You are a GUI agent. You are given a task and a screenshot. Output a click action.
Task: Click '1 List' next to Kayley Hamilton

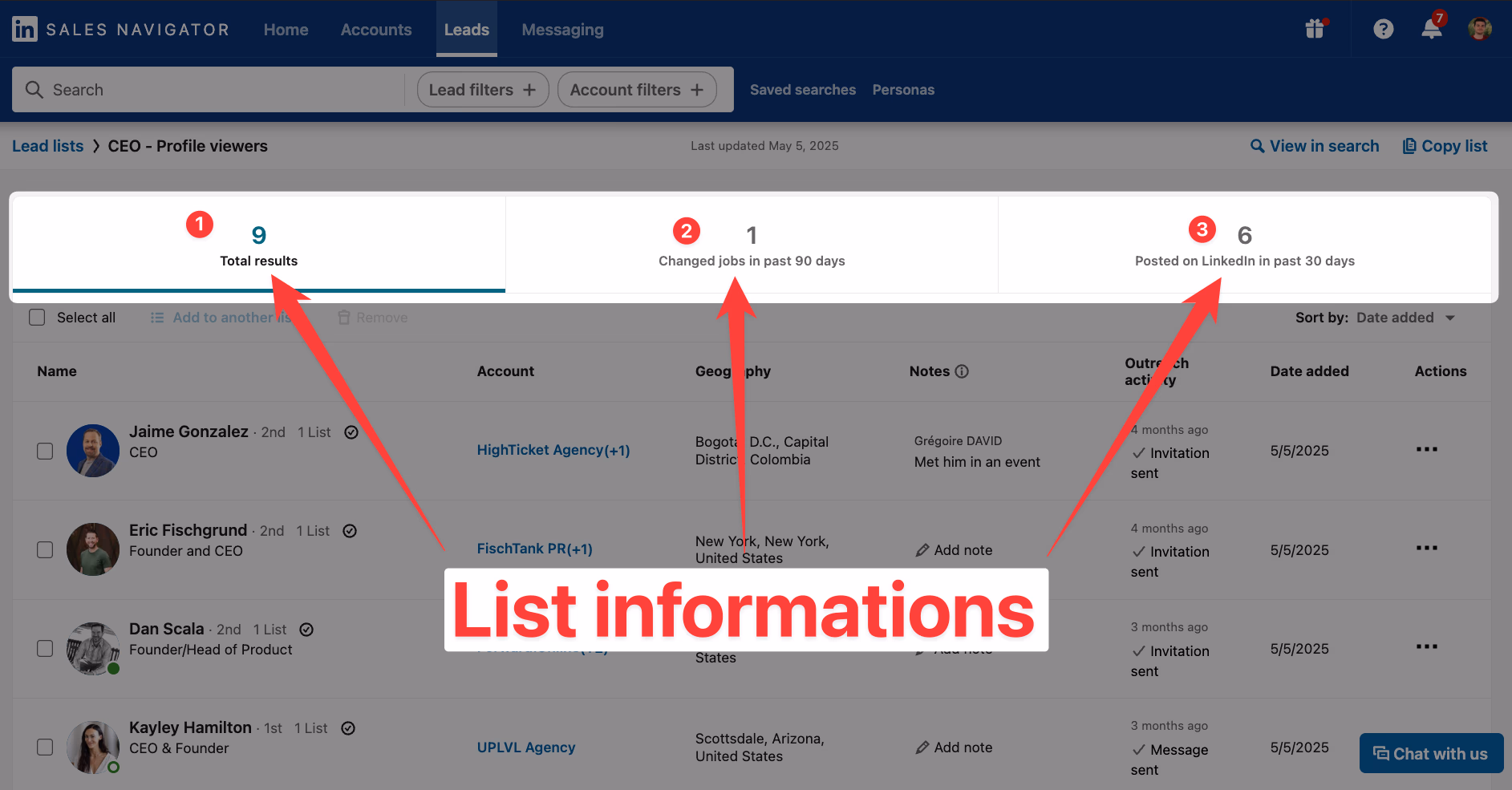pos(311,728)
